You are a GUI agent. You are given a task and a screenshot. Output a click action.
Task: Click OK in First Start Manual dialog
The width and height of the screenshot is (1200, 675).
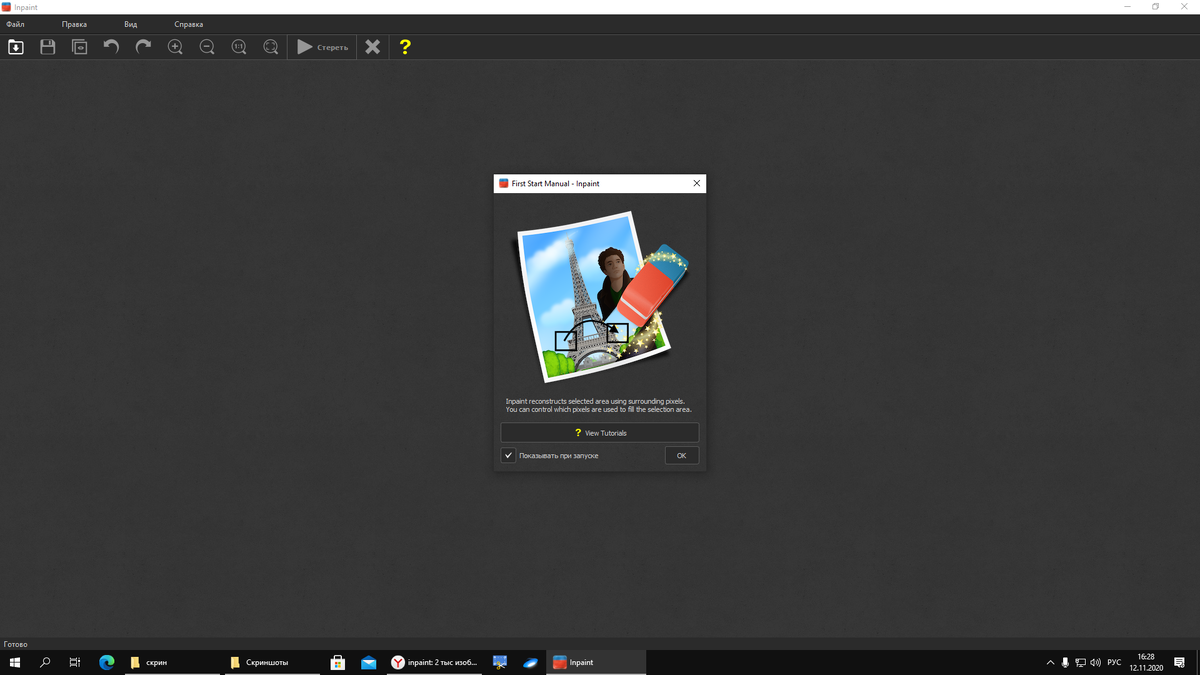[x=681, y=455]
